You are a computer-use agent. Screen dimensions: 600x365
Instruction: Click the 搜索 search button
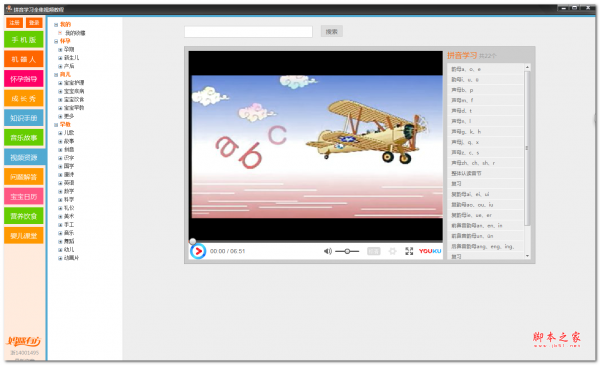332,32
